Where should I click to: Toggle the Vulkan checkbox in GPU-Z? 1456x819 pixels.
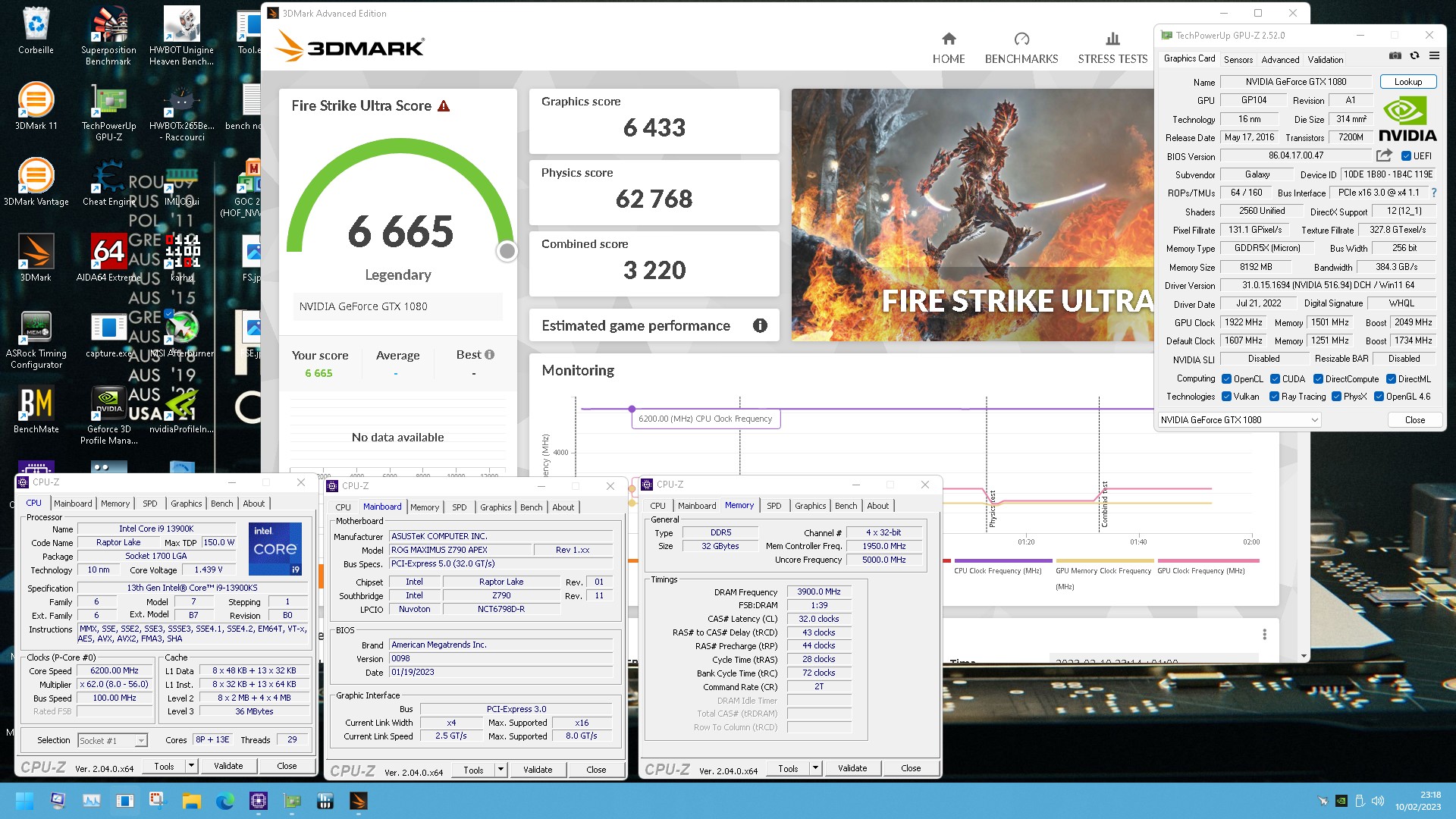(1226, 397)
